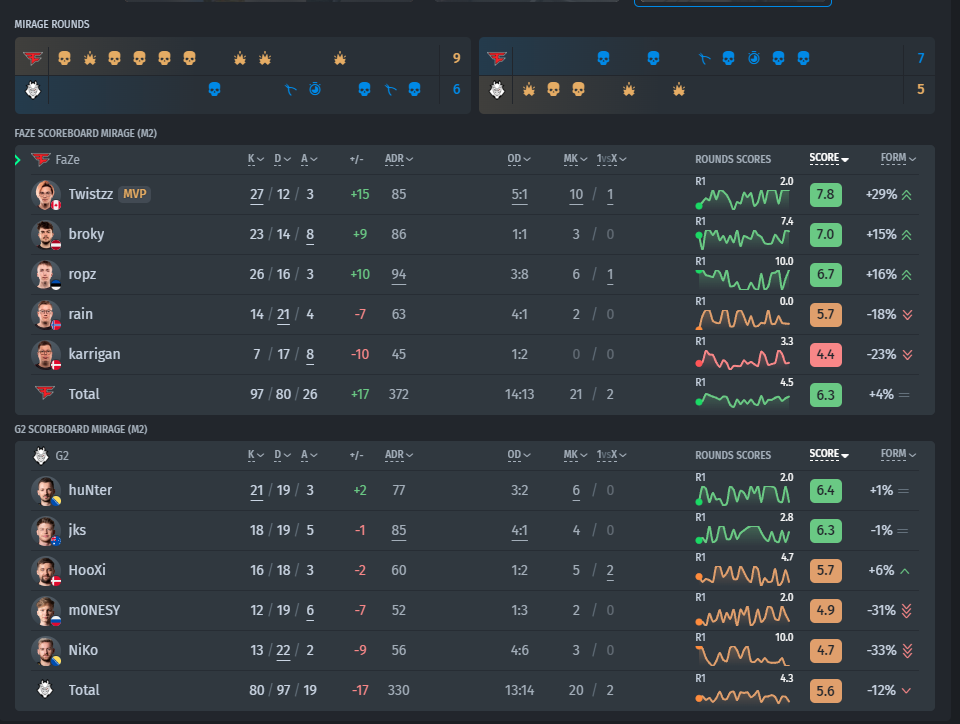Expand FaZe scoreboard with green chevron
This screenshot has height=724, width=960.
click(18, 160)
